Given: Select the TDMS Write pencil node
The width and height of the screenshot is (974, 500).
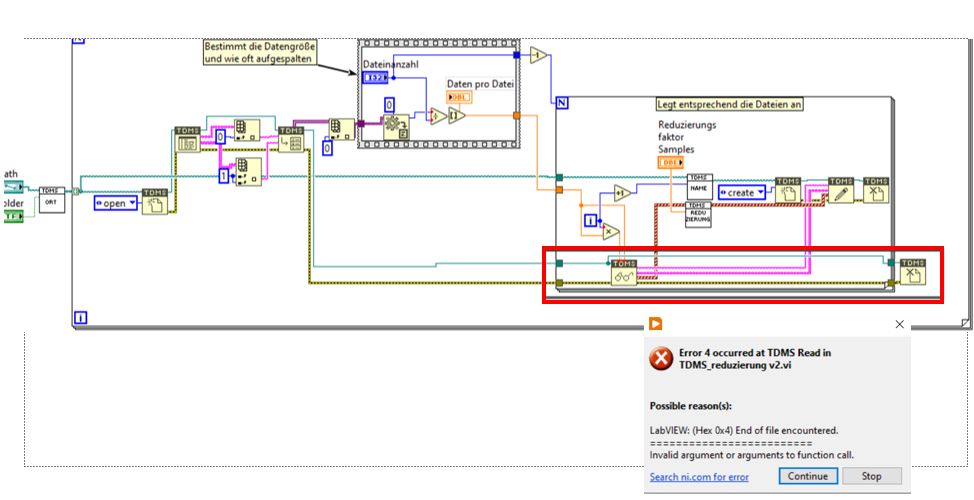Looking at the screenshot, I should (x=841, y=190).
